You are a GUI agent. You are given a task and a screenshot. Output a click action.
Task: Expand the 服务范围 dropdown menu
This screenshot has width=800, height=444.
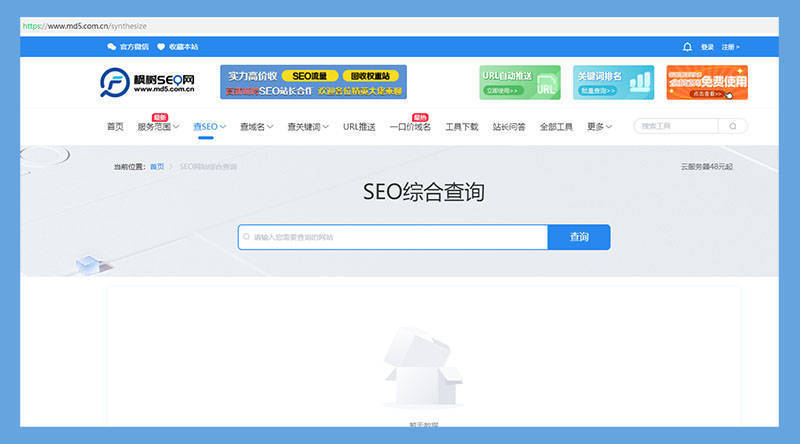[158, 127]
